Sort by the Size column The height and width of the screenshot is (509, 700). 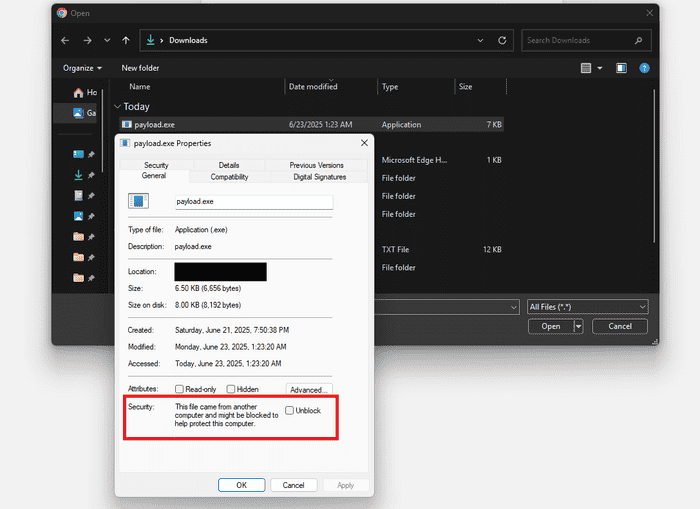[x=465, y=87]
